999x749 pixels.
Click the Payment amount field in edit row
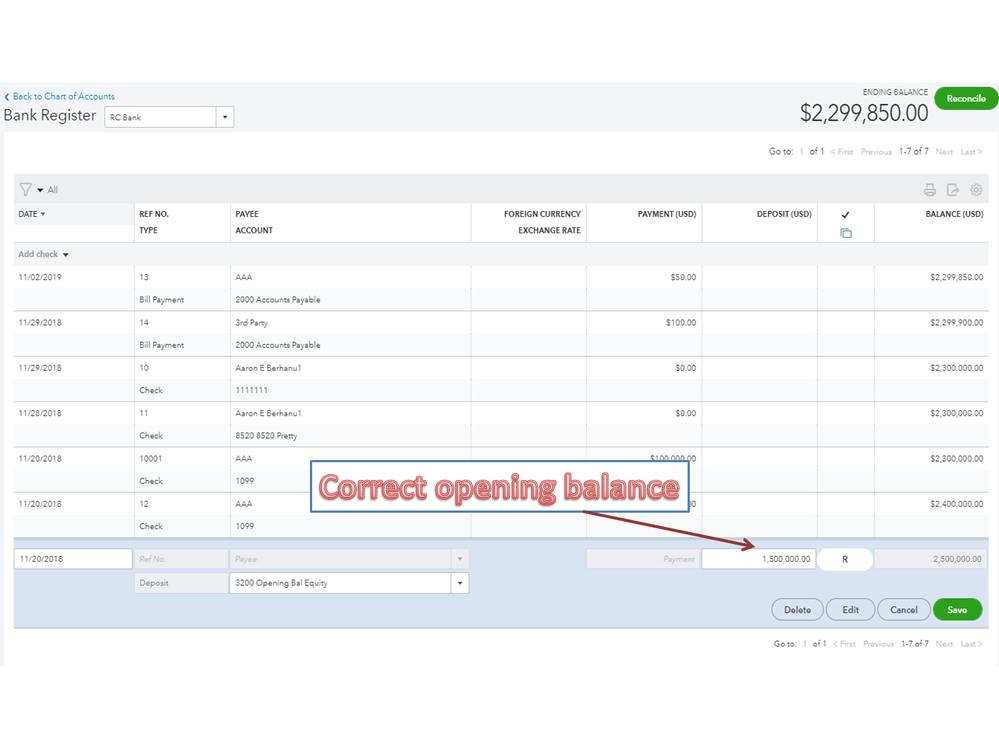pyautogui.click(x=643, y=559)
